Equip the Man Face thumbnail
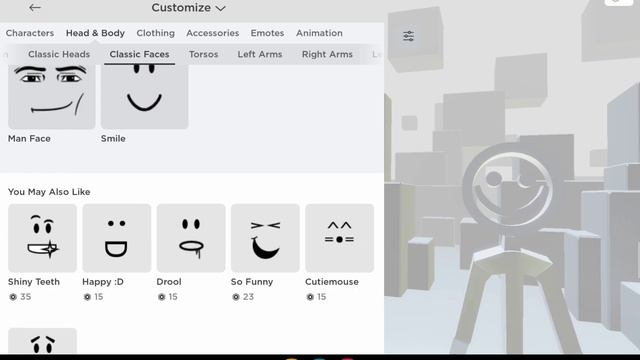This screenshot has height=360, width=640. pyautogui.click(x=51, y=96)
